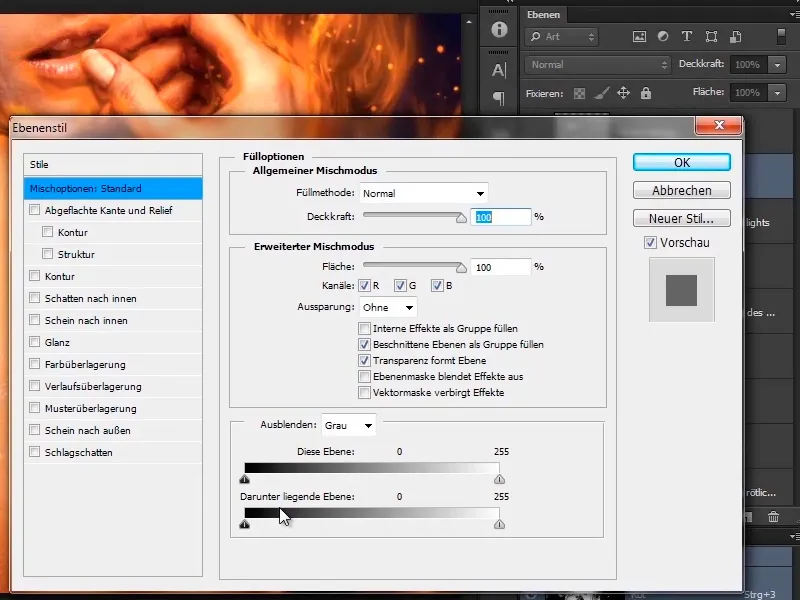This screenshot has height=600, width=800.
Task: Click the Deckkraft percentage input field
Action: 501,217
